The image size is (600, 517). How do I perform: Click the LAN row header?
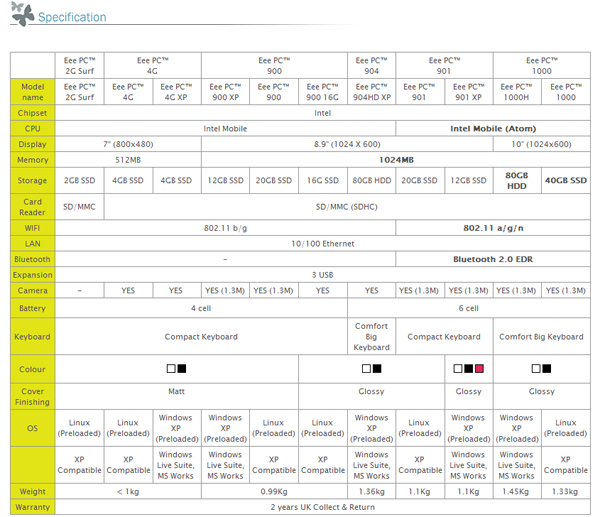[x=33, y=244]
